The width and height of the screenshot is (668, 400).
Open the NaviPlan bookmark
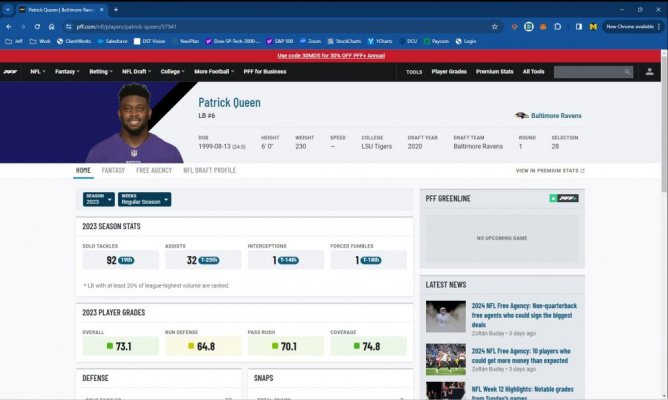click(x=185, y=41)
